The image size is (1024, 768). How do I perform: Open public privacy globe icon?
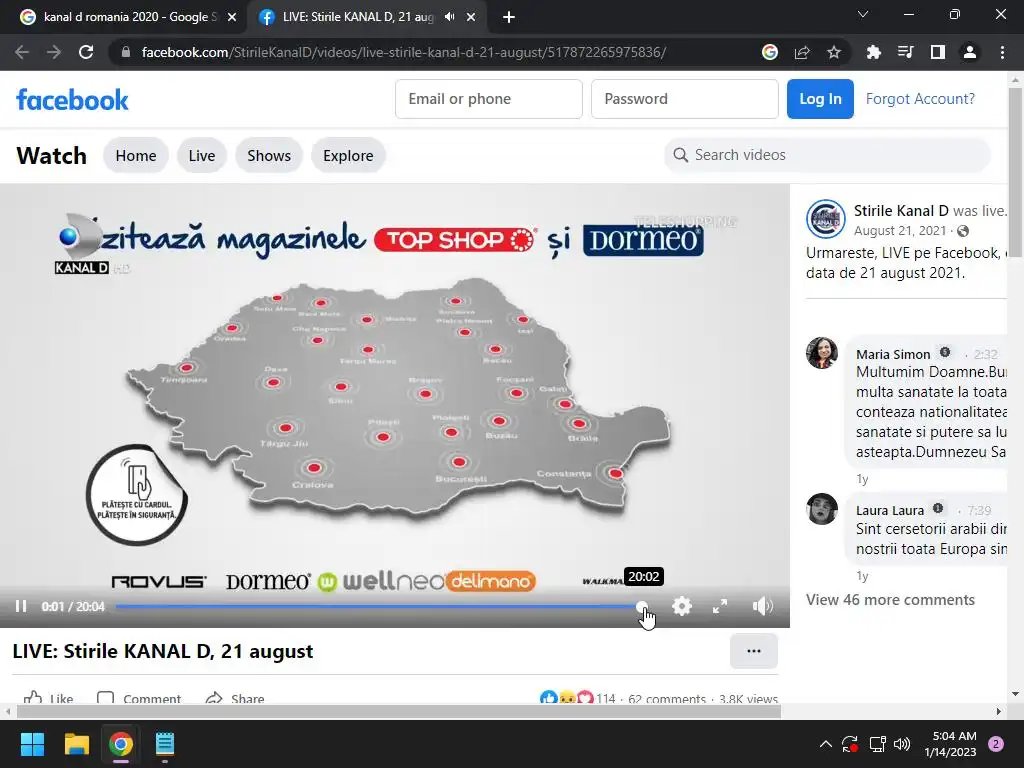963,231
